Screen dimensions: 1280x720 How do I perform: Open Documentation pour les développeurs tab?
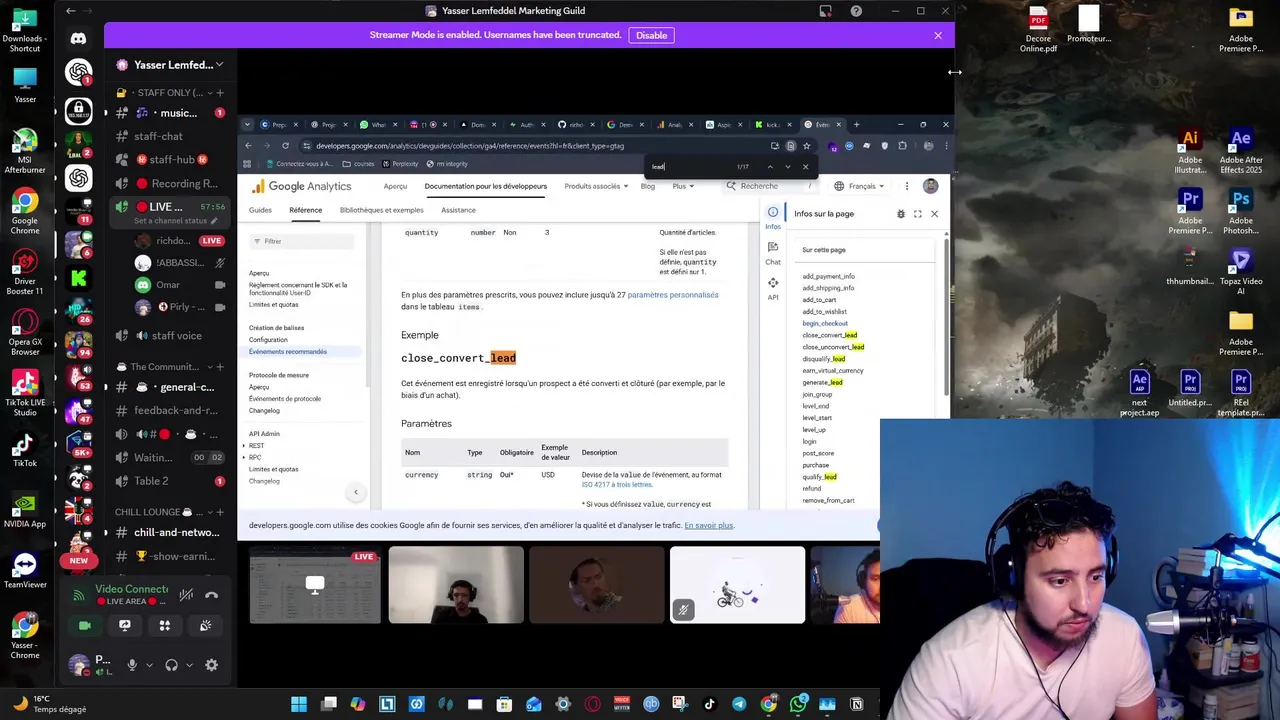[485, 186]
